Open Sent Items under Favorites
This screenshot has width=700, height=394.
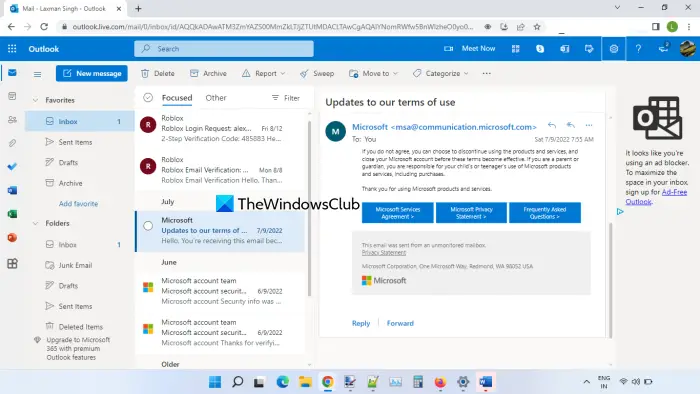pos(80,142)
